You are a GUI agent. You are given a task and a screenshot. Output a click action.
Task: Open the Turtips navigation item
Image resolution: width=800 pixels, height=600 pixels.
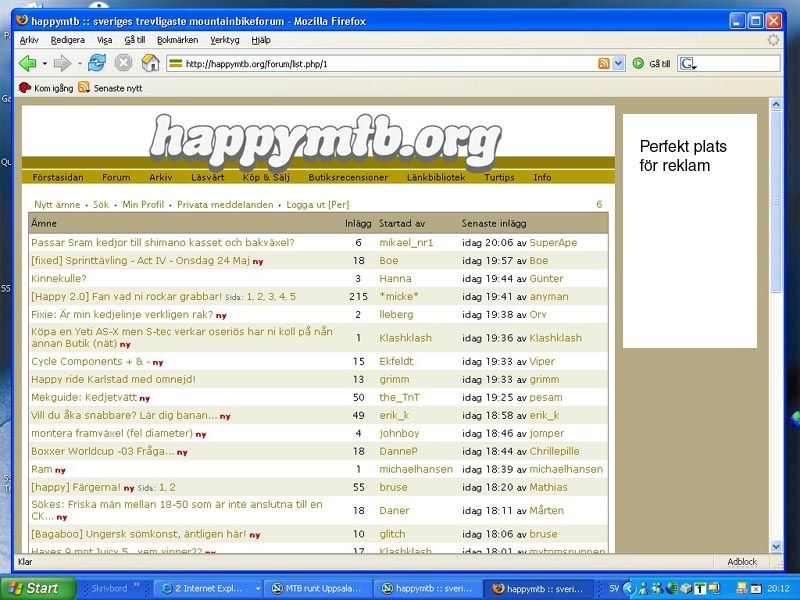point(499,177)
